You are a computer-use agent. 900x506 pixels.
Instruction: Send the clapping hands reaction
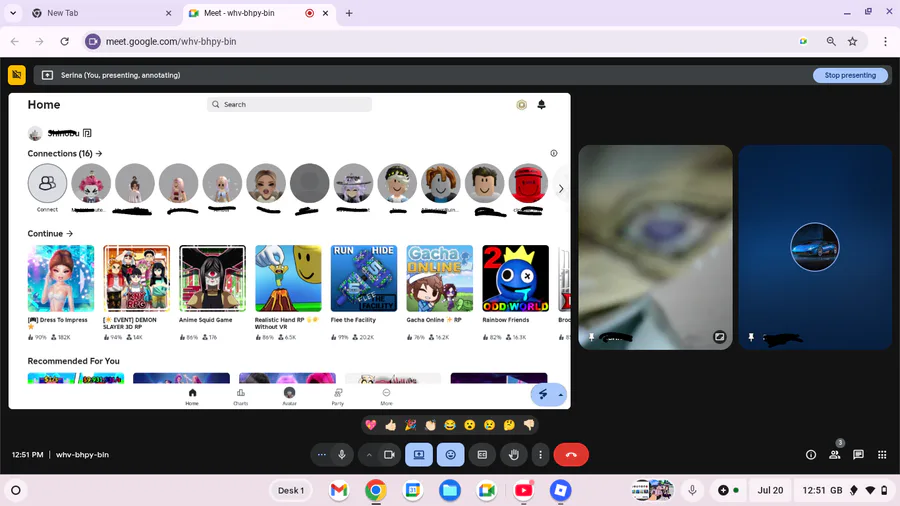(430, 425)
